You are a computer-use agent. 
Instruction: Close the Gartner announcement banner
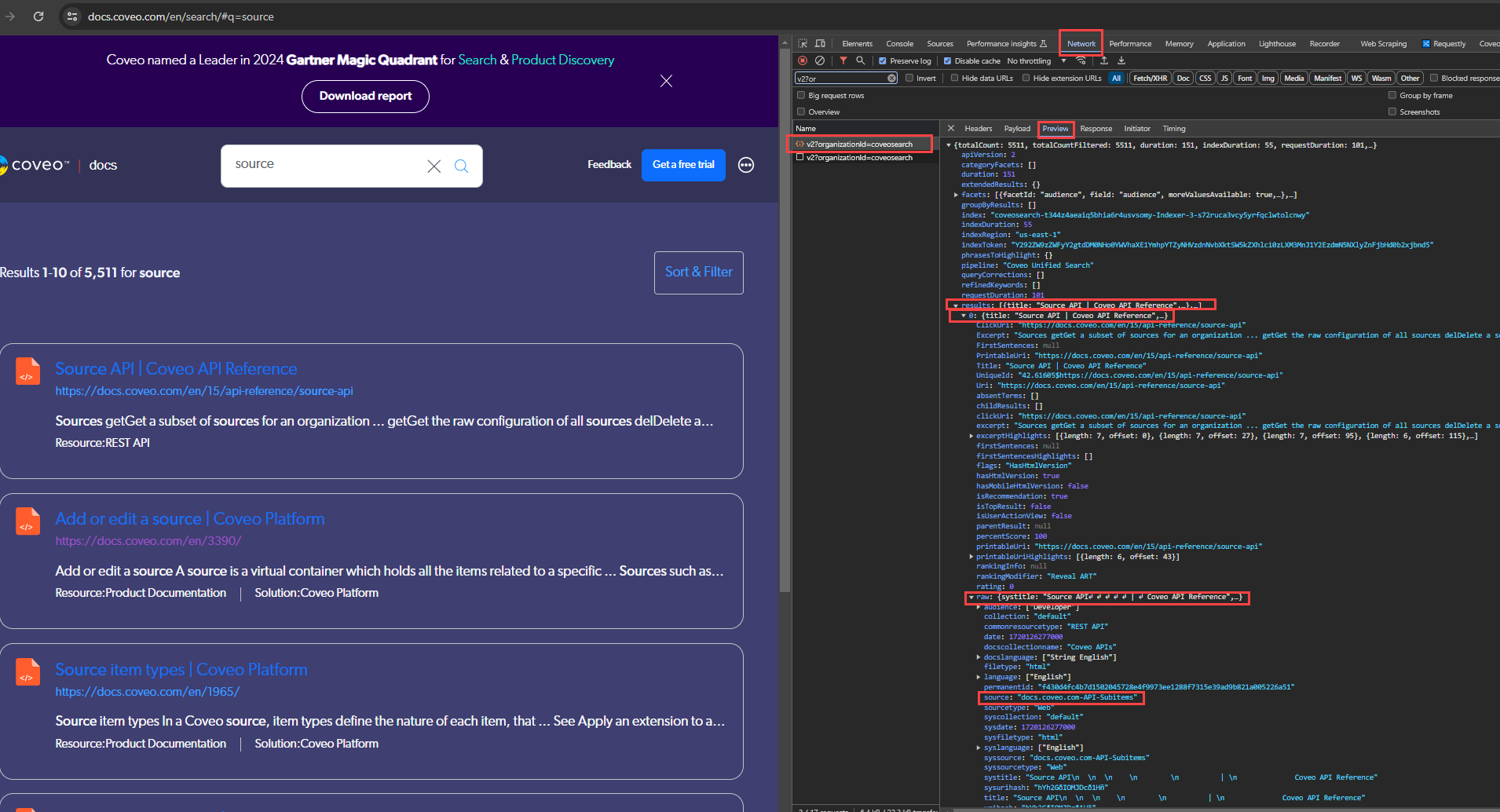coord(666,81)
